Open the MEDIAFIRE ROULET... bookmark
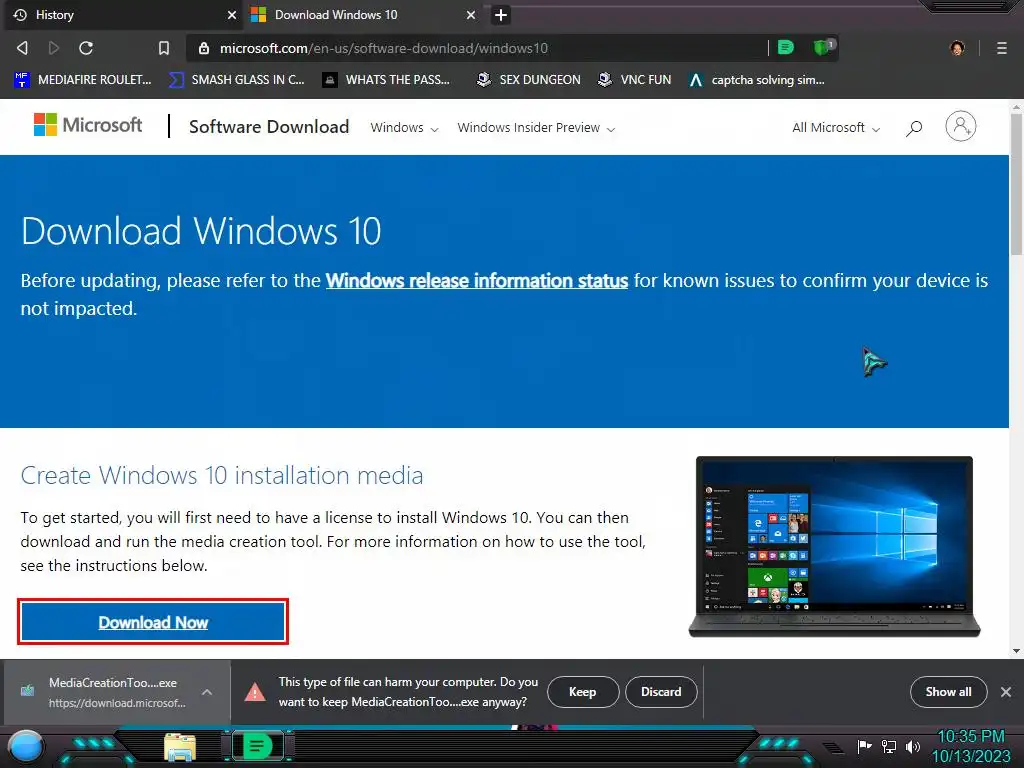Image resolution: width=1024 pixels, height=768 pixels. (83, 80)
